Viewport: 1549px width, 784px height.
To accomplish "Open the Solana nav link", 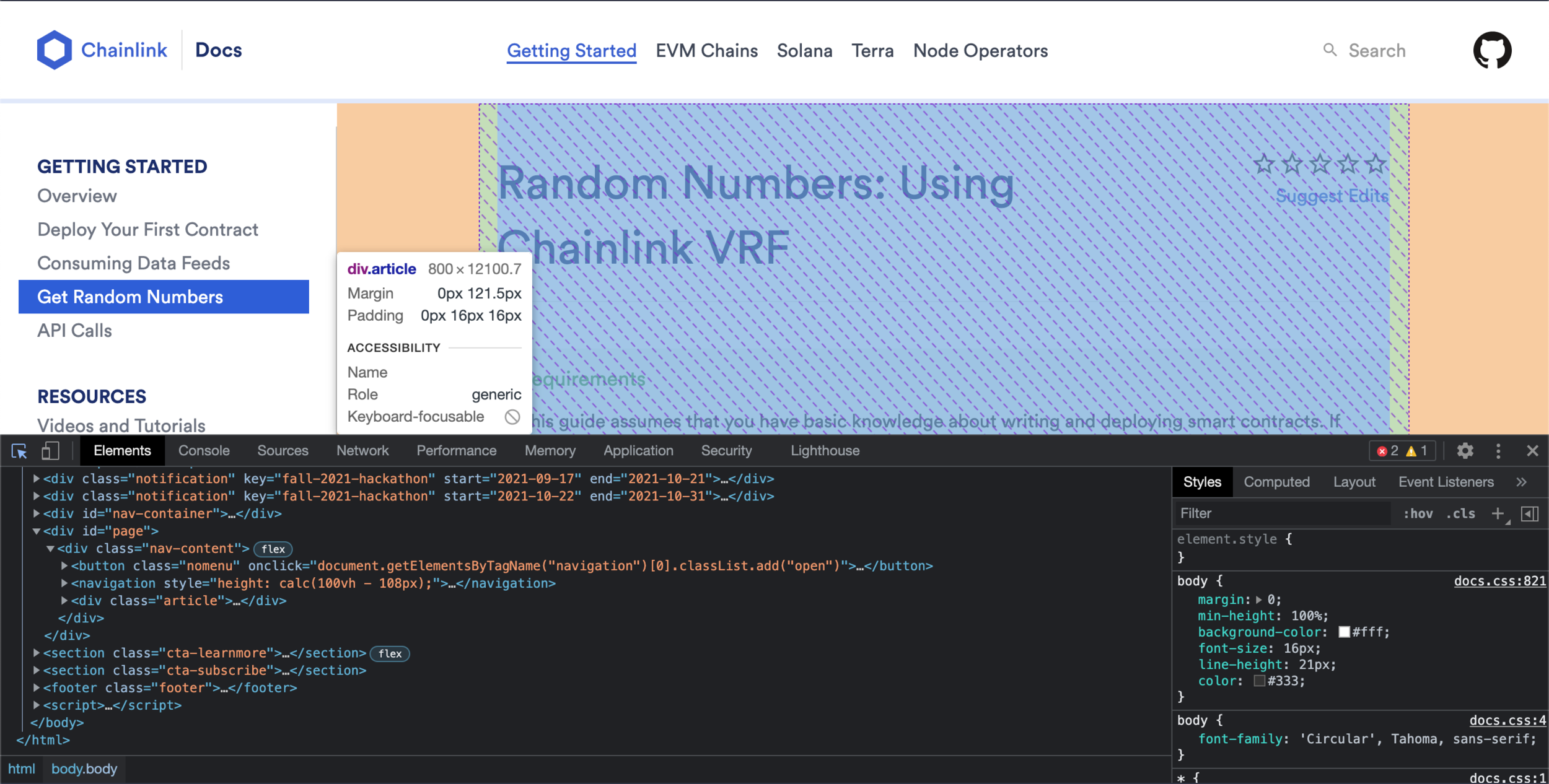I will click(804, 51).
